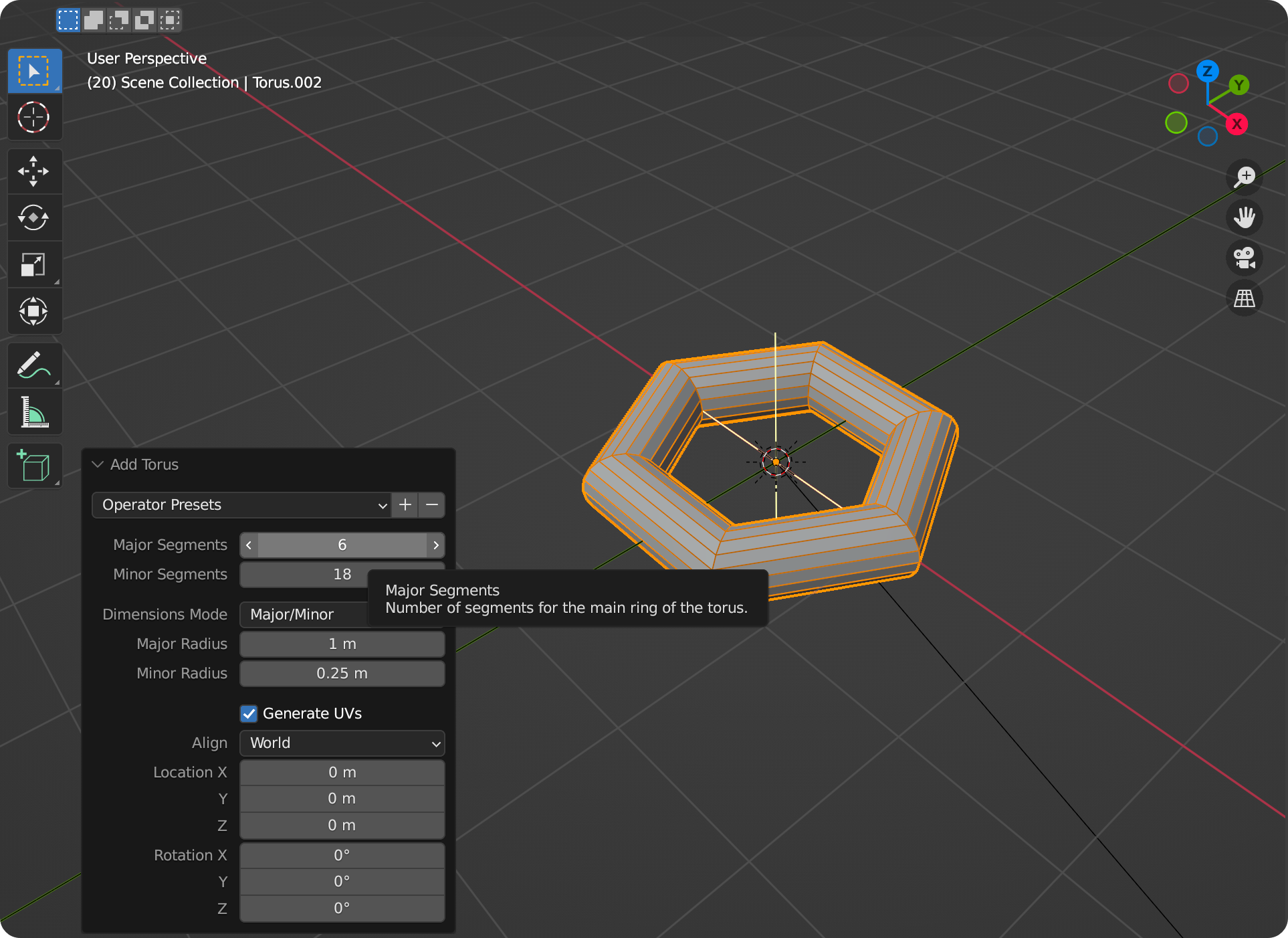Click the Minor Radius 0.25 m field
Screen dimensions: 1288x938
point(342,674)
